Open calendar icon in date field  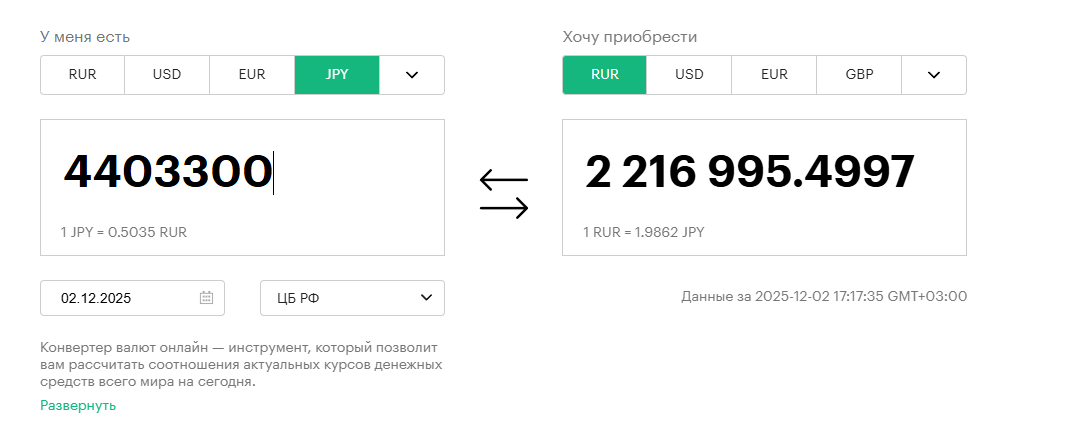206,298
